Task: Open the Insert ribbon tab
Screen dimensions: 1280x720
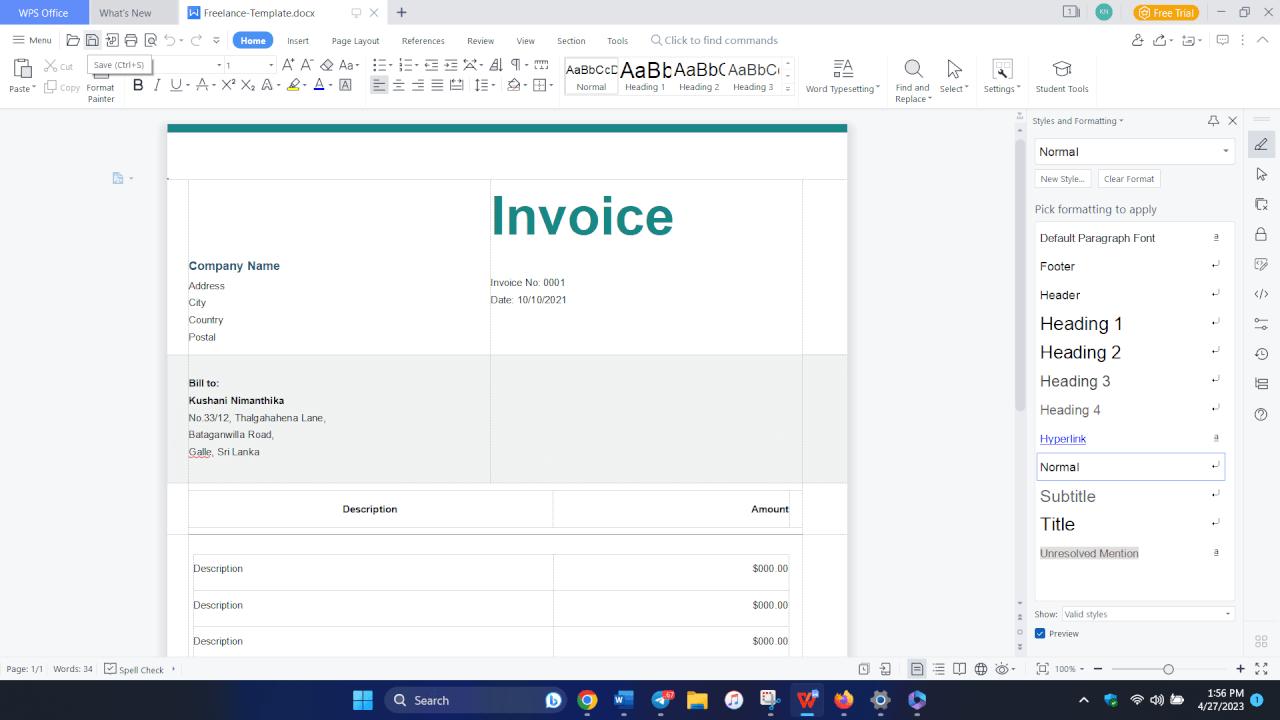Action: click(x=297, y=41)
